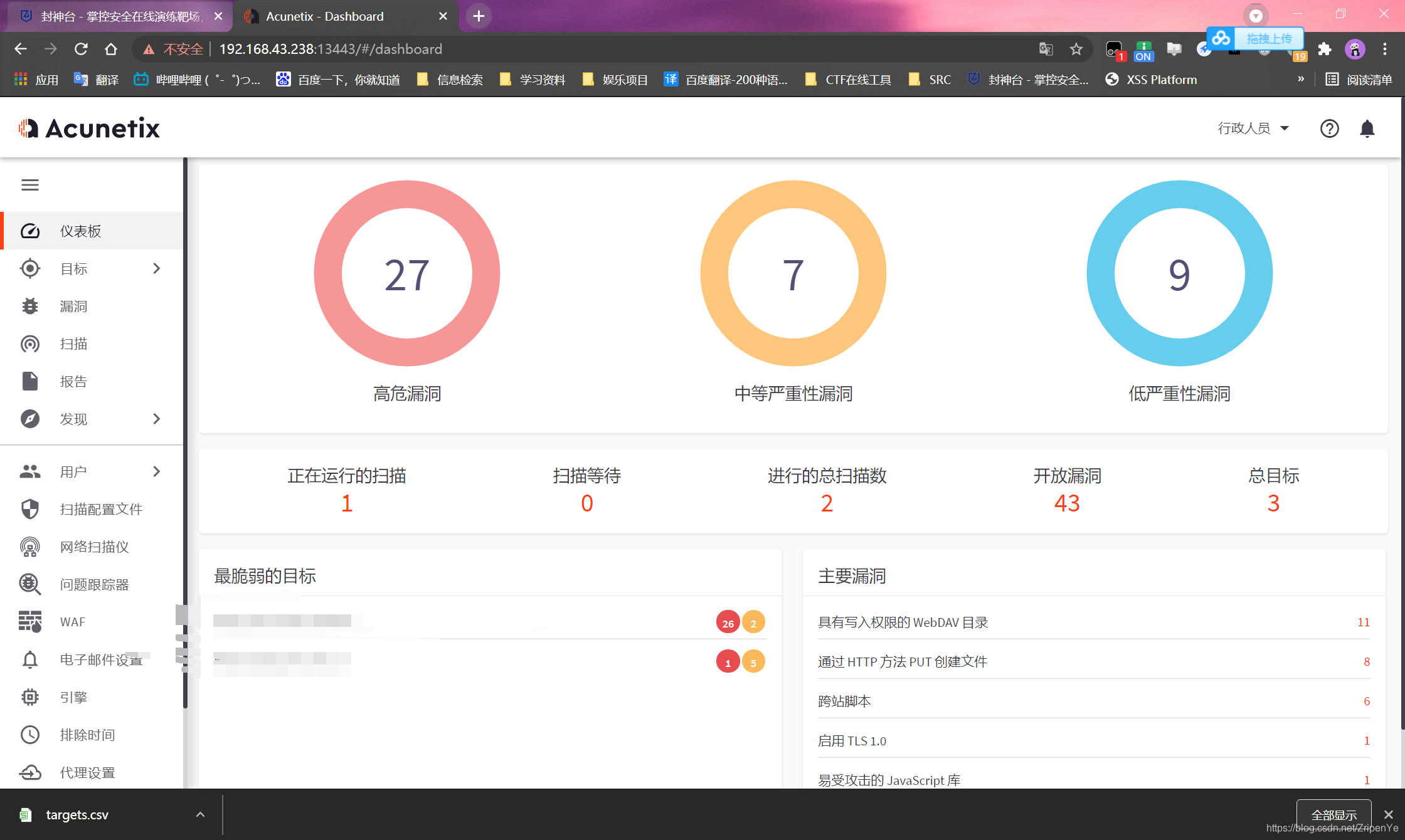Show more bookmarks with double chevron
1405x840 pixels.
coord(1301,79)
